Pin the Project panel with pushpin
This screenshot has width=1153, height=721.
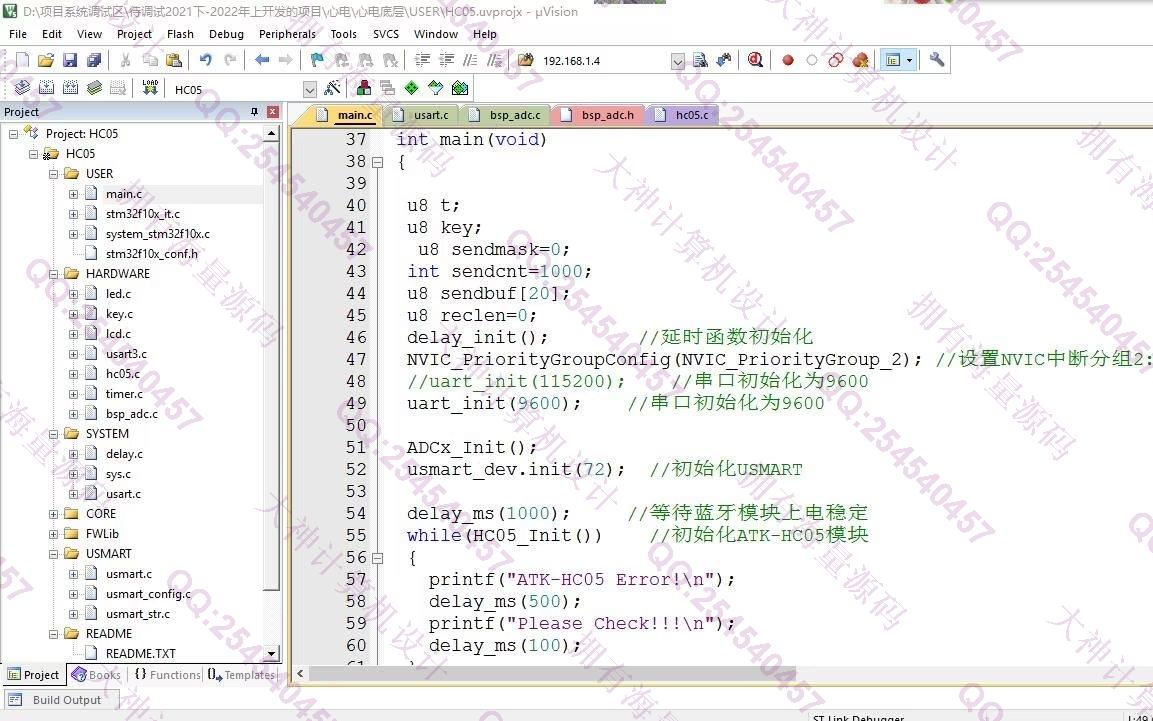tap(254, 112)
